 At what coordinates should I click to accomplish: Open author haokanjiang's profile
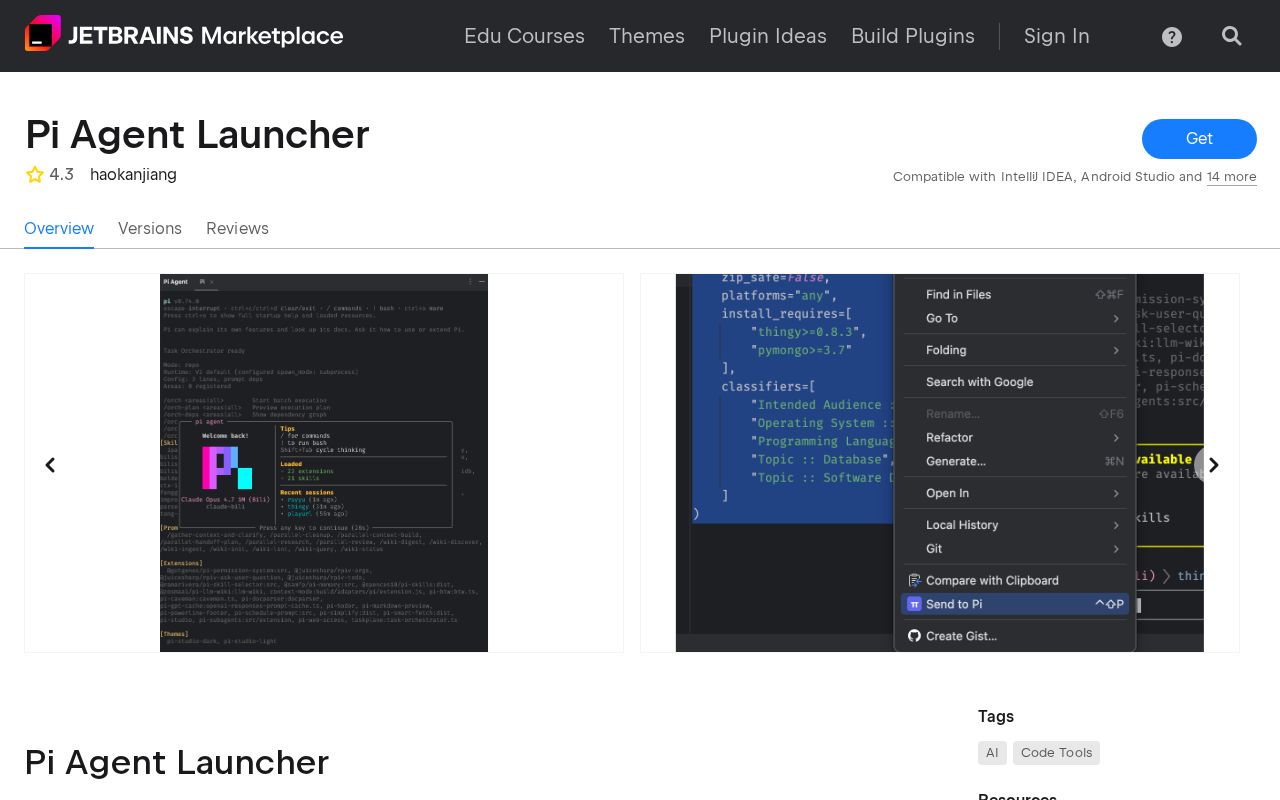[133, 175]
